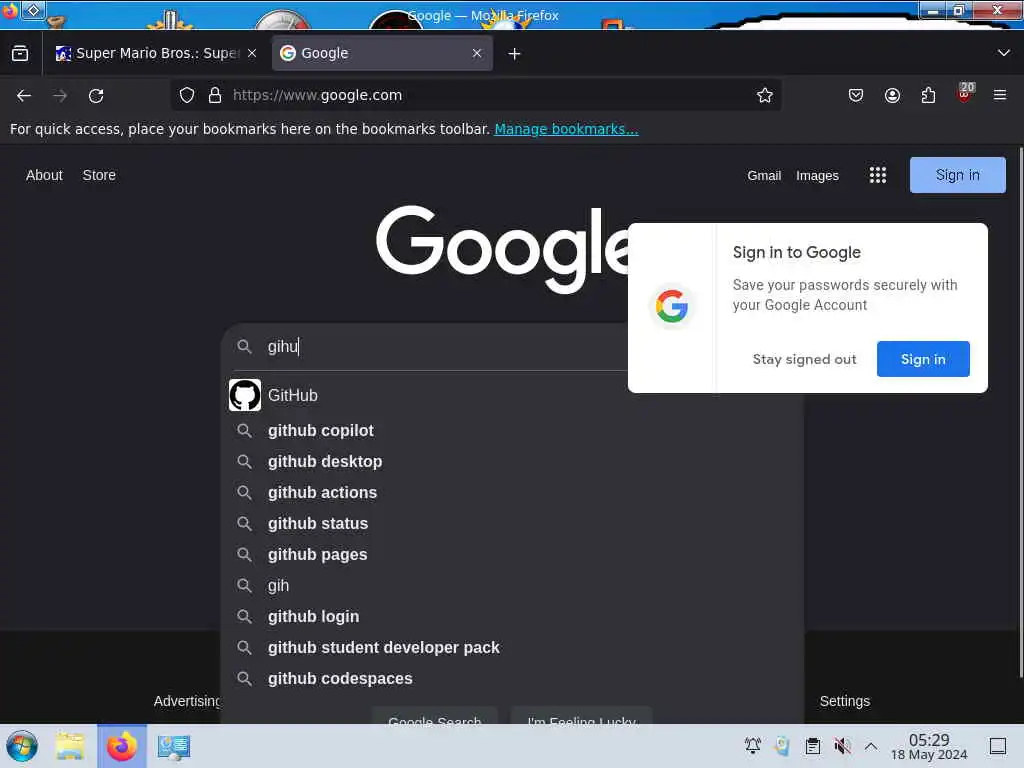Open the extensions puzzle icon

[x=928, y=95]
